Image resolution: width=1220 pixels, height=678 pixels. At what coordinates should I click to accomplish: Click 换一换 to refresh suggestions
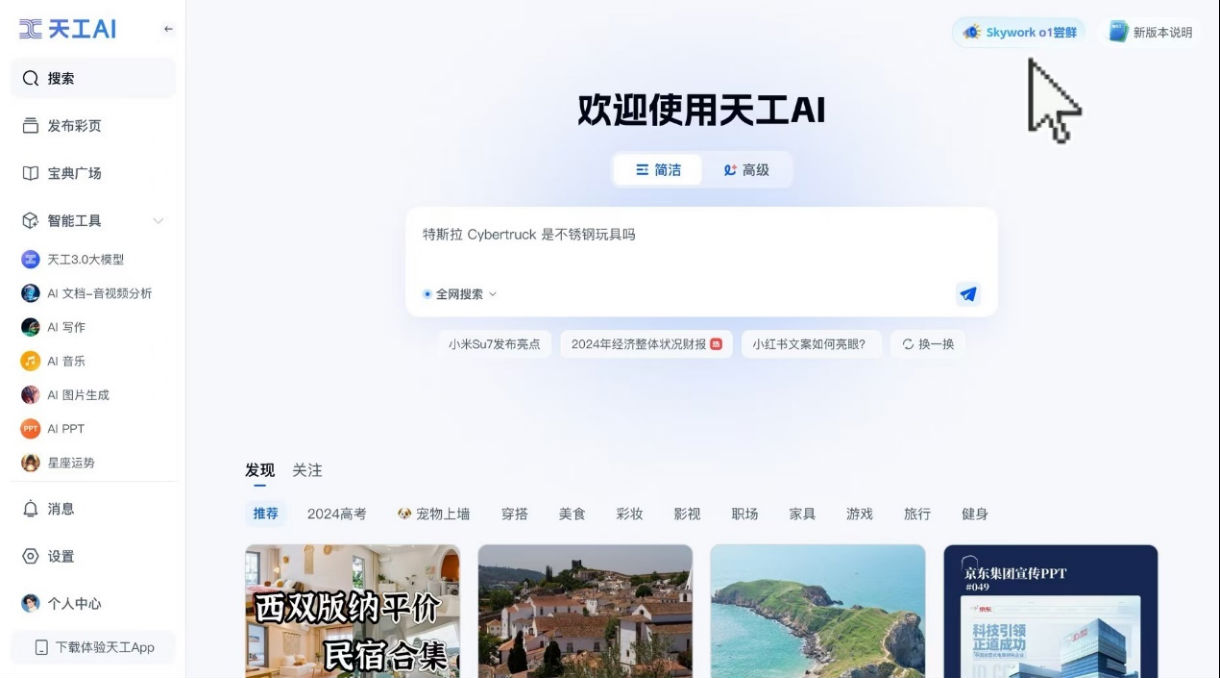927,344
